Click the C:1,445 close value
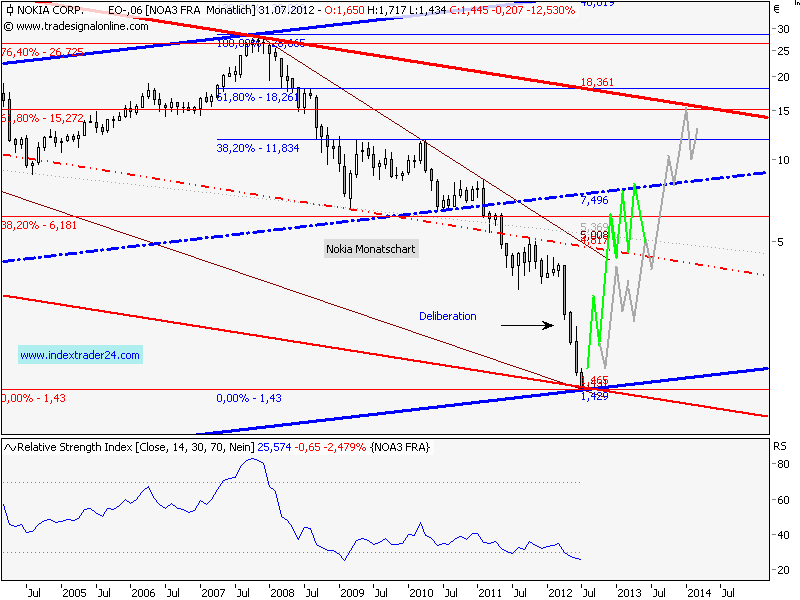This screenshot has width=800, height=600. 469,10
